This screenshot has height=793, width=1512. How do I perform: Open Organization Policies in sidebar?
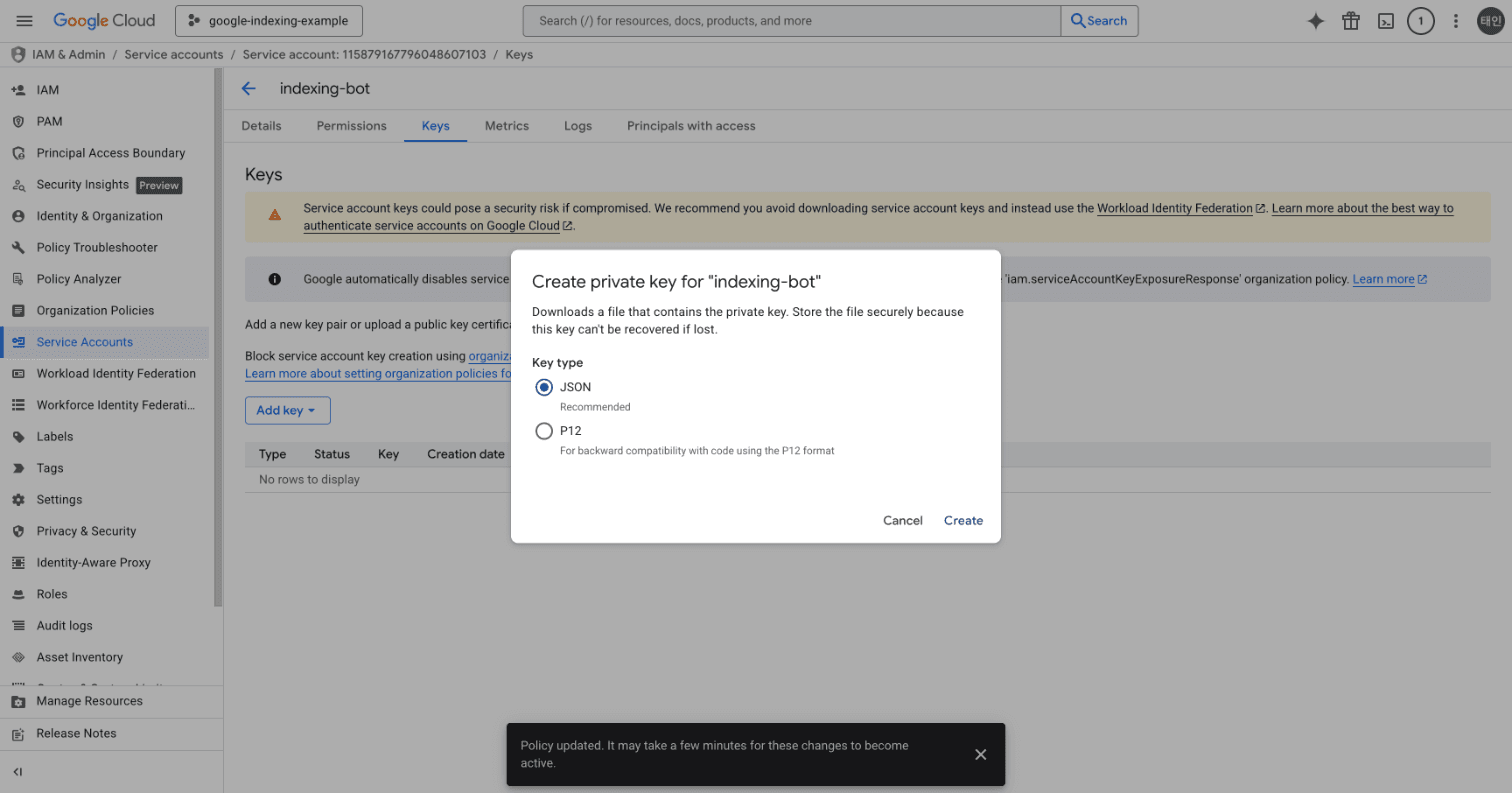tap(105, 310)
